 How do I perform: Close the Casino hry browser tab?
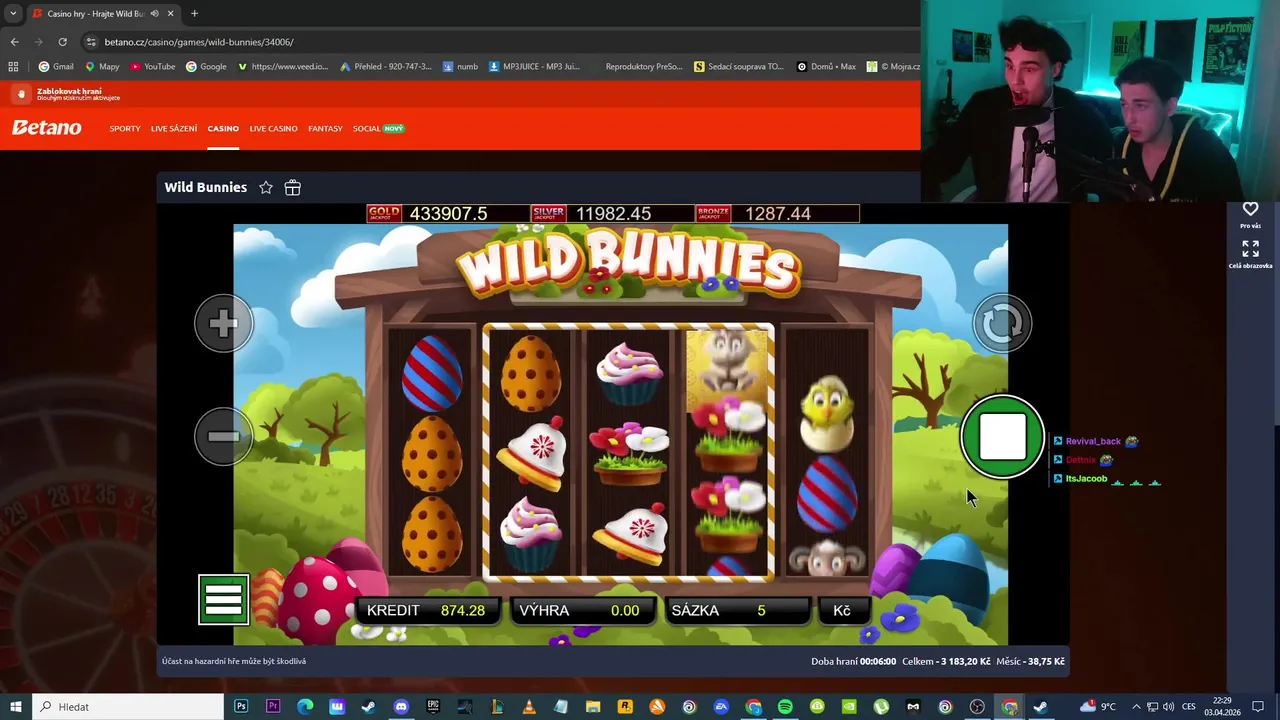point(171,14)
